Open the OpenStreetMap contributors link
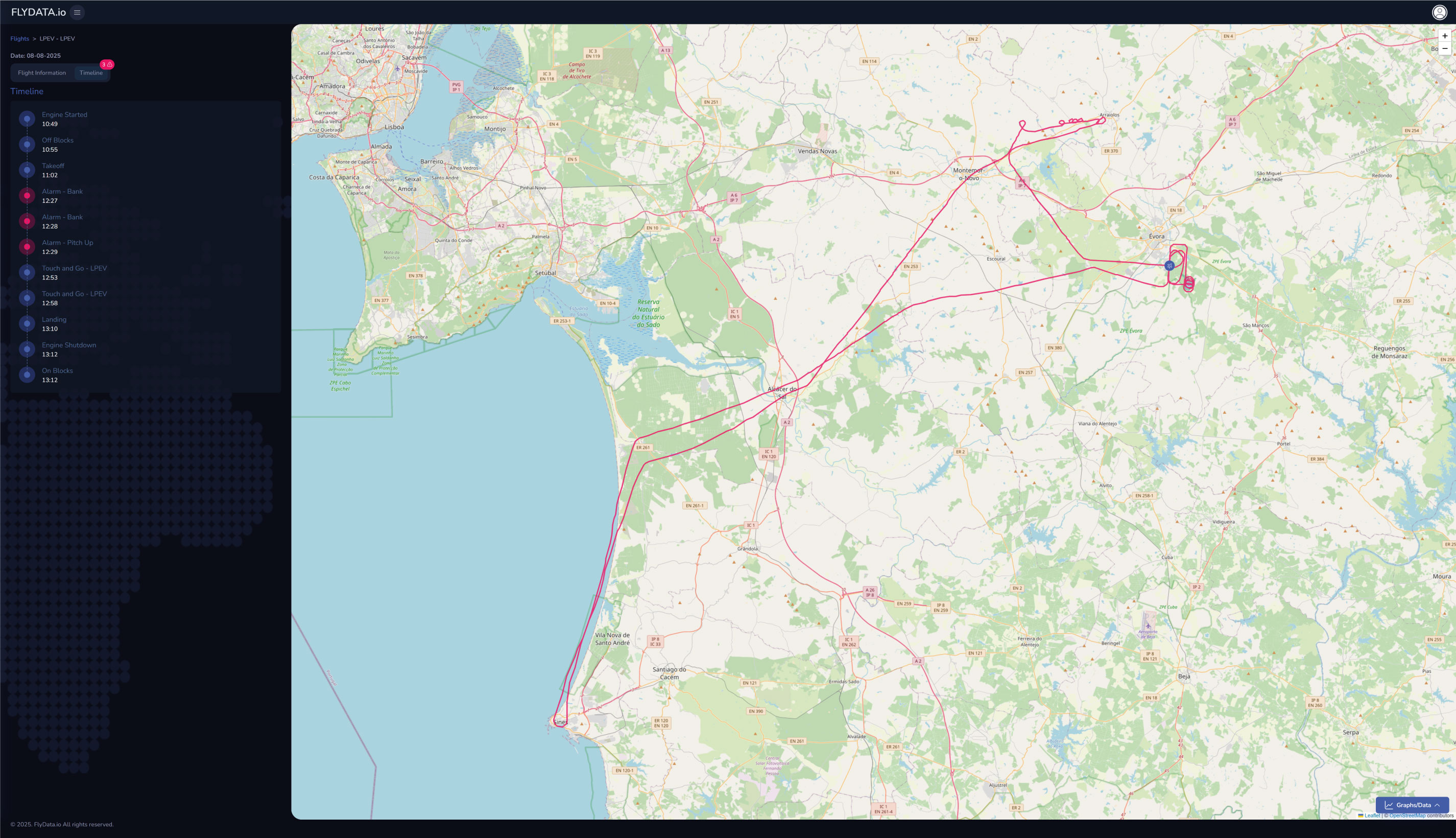The height and width of the screenshot is (838, 1456). (1407, 816)
